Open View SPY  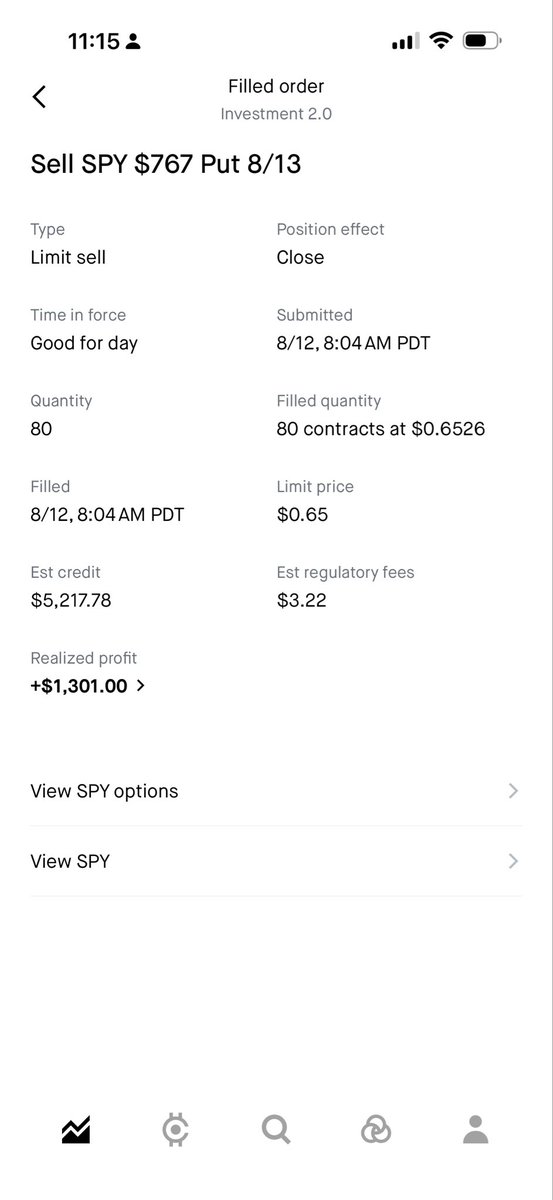[276, 861]
